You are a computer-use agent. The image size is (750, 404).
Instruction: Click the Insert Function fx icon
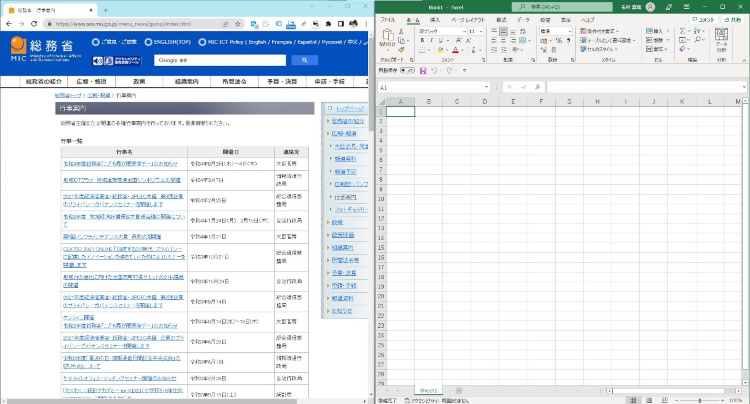pos(538,87)
